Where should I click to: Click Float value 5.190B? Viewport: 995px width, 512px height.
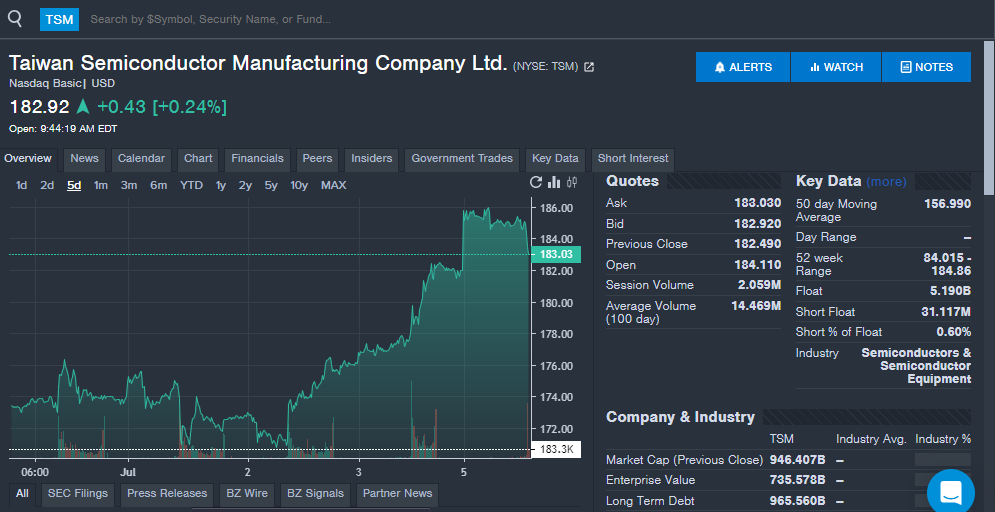coord(951,291)
